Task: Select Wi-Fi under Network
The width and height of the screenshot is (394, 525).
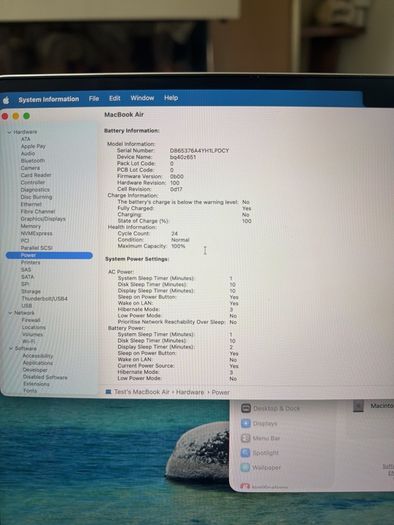Action: [x=28, y=342]
